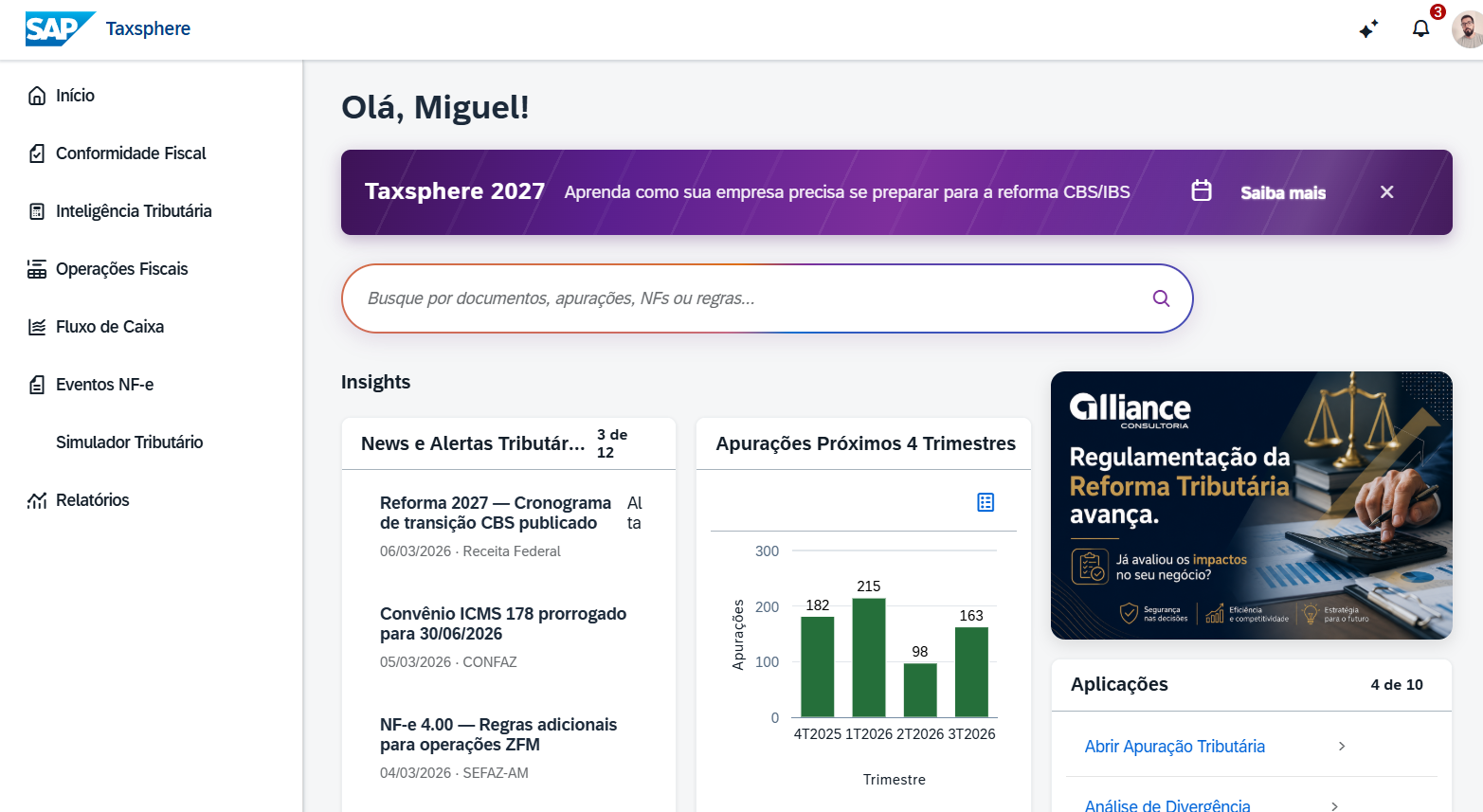Screen dimensions: 1483x812
Task: Click the 'Taxsphere 2027' banner title
Action: coord(455,191)
